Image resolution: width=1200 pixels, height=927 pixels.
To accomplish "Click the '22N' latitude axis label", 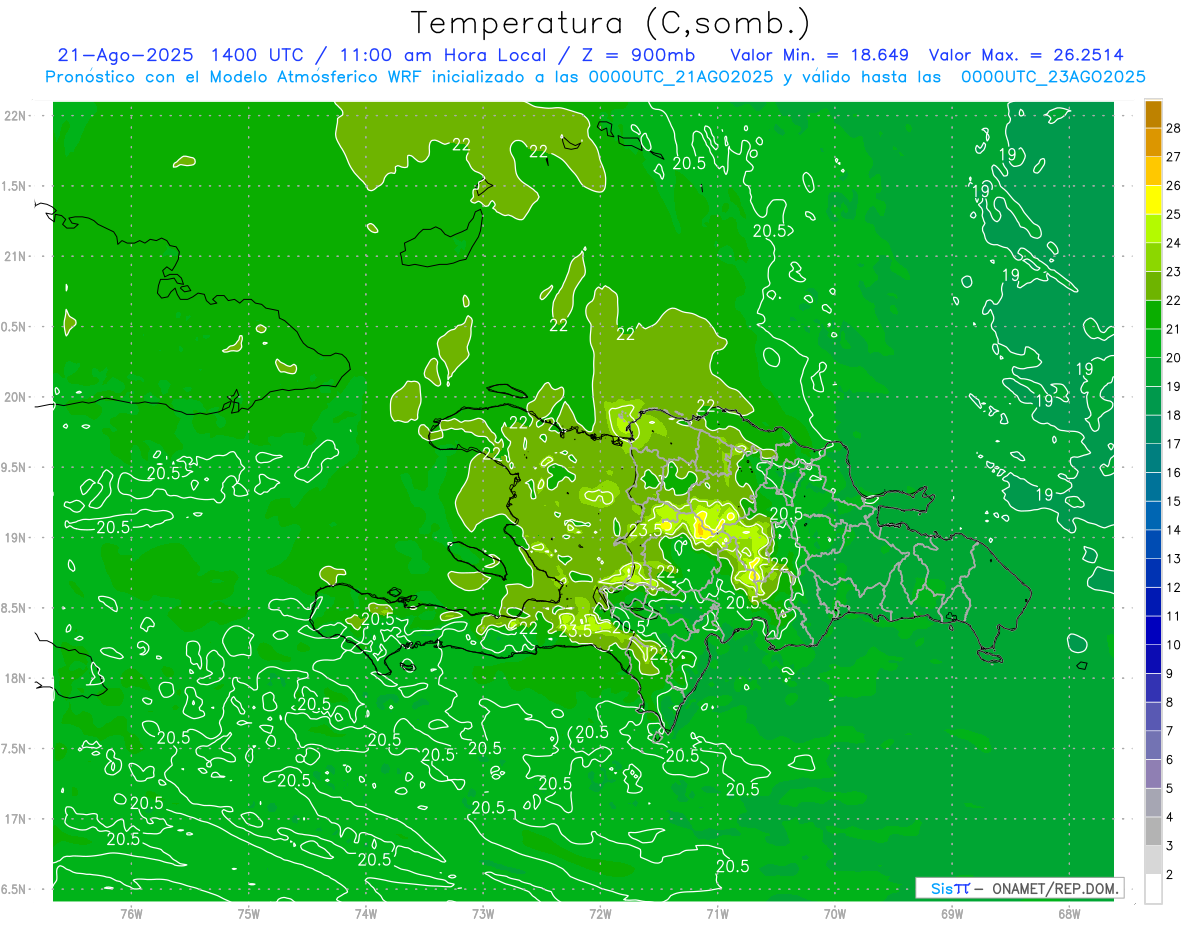I will [15, 116].
